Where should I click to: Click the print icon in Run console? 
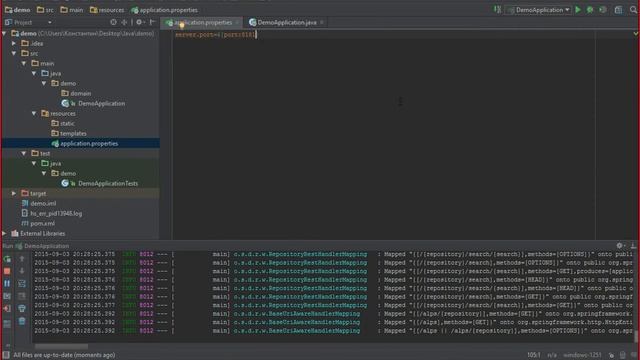pyautogui.click(x=22, y=309)
